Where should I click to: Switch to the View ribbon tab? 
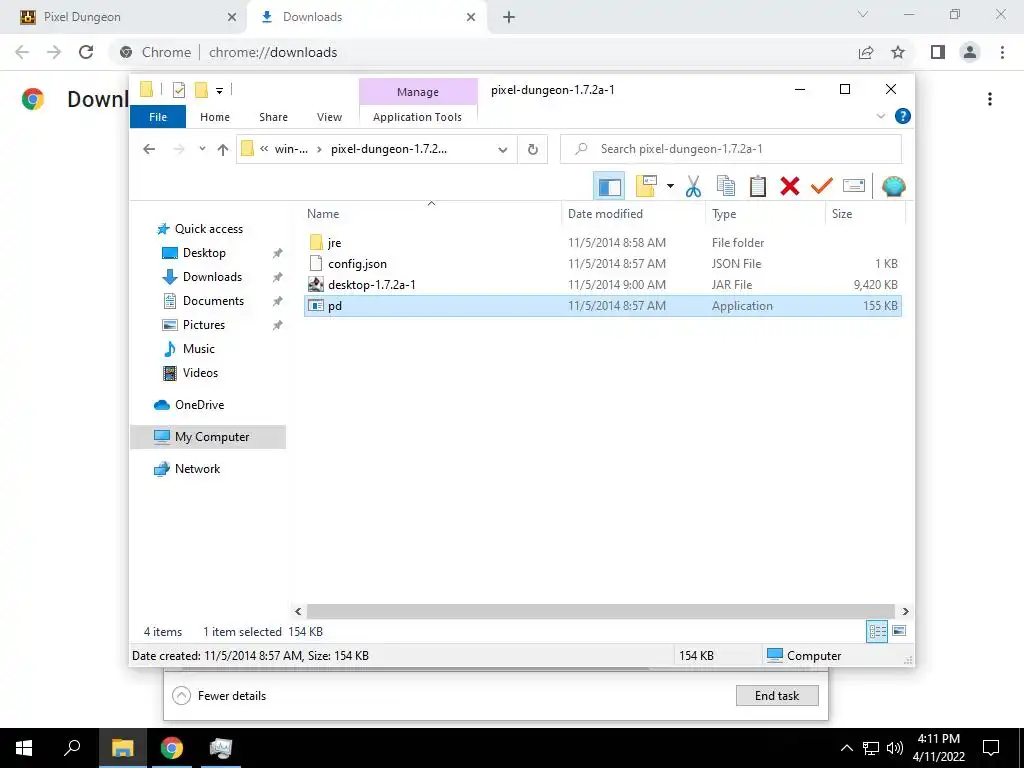tap(329, 117)
